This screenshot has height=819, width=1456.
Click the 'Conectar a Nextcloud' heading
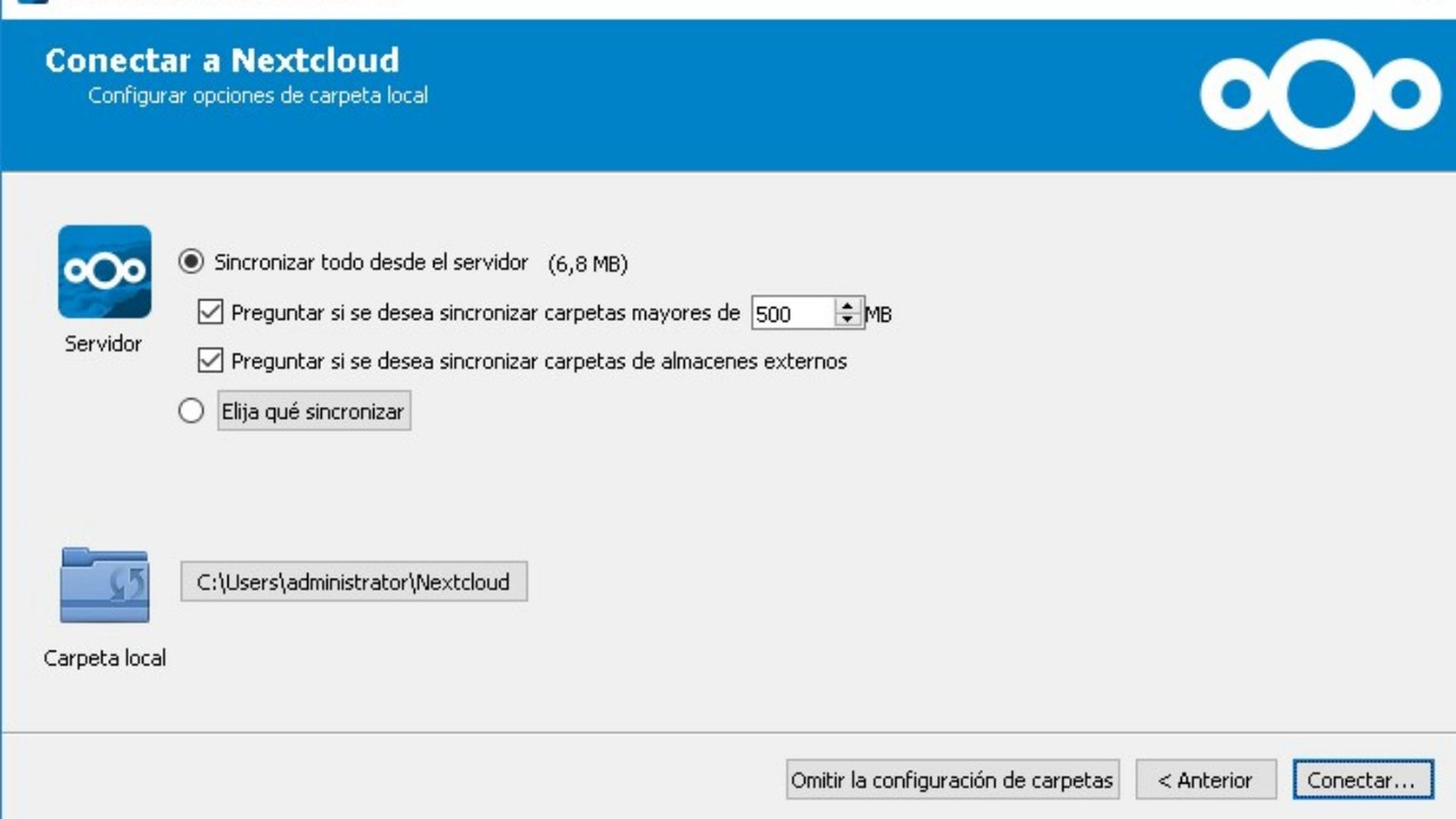(222, 61)
